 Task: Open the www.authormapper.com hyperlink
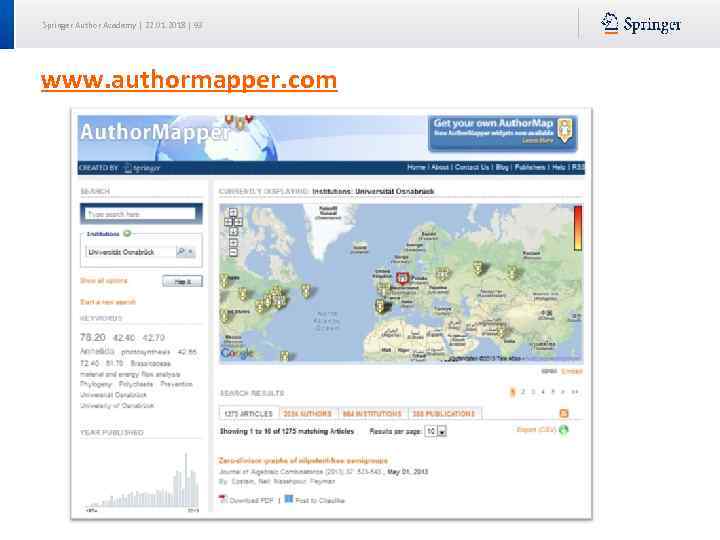(x=189, y=80)
